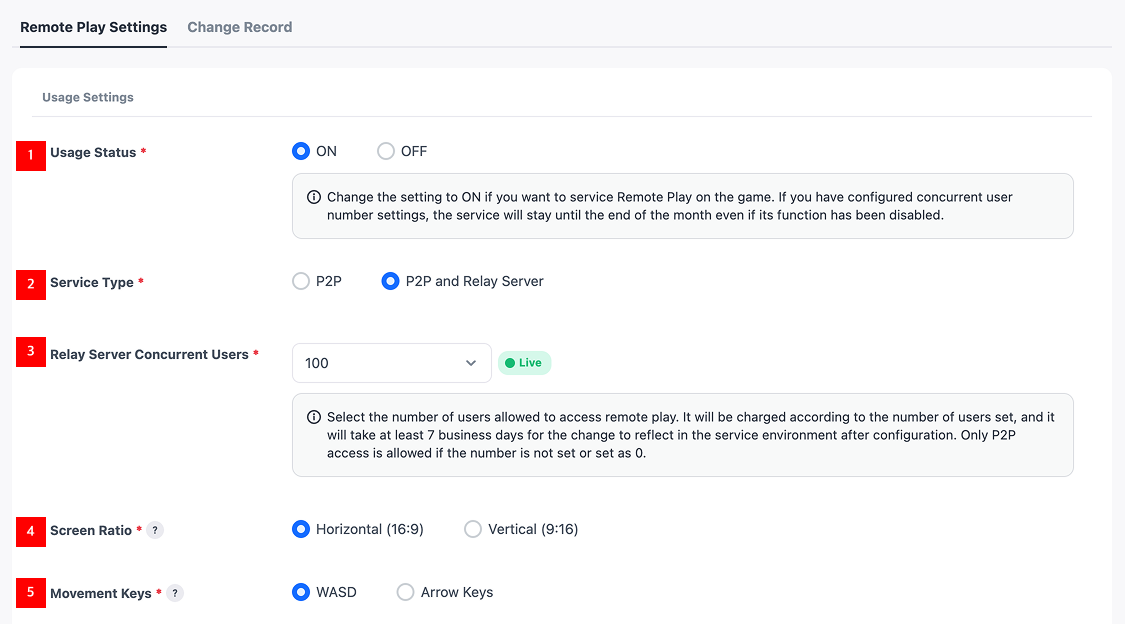
Task: Choose Arrow Keys for movement
Action: (x=406, y=593)
